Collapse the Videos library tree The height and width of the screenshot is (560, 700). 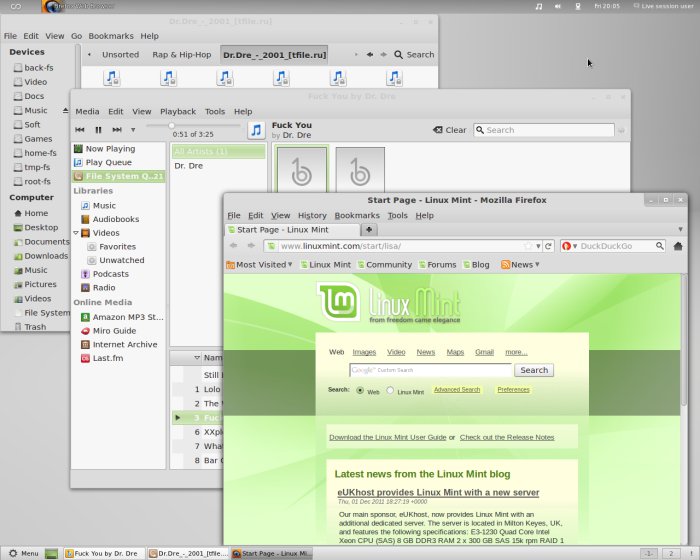pyautogui.click(x=76, y=233)
